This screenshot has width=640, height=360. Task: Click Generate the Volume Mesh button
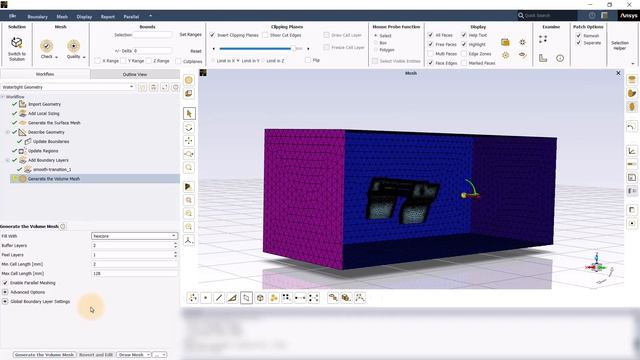(44, 355)
